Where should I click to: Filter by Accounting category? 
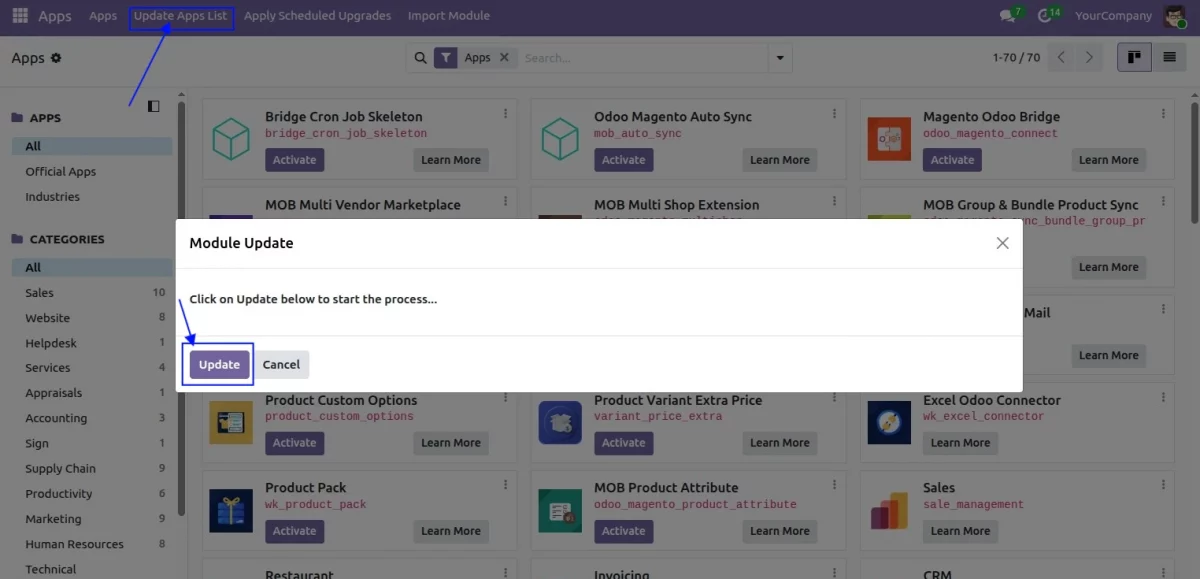92,419
